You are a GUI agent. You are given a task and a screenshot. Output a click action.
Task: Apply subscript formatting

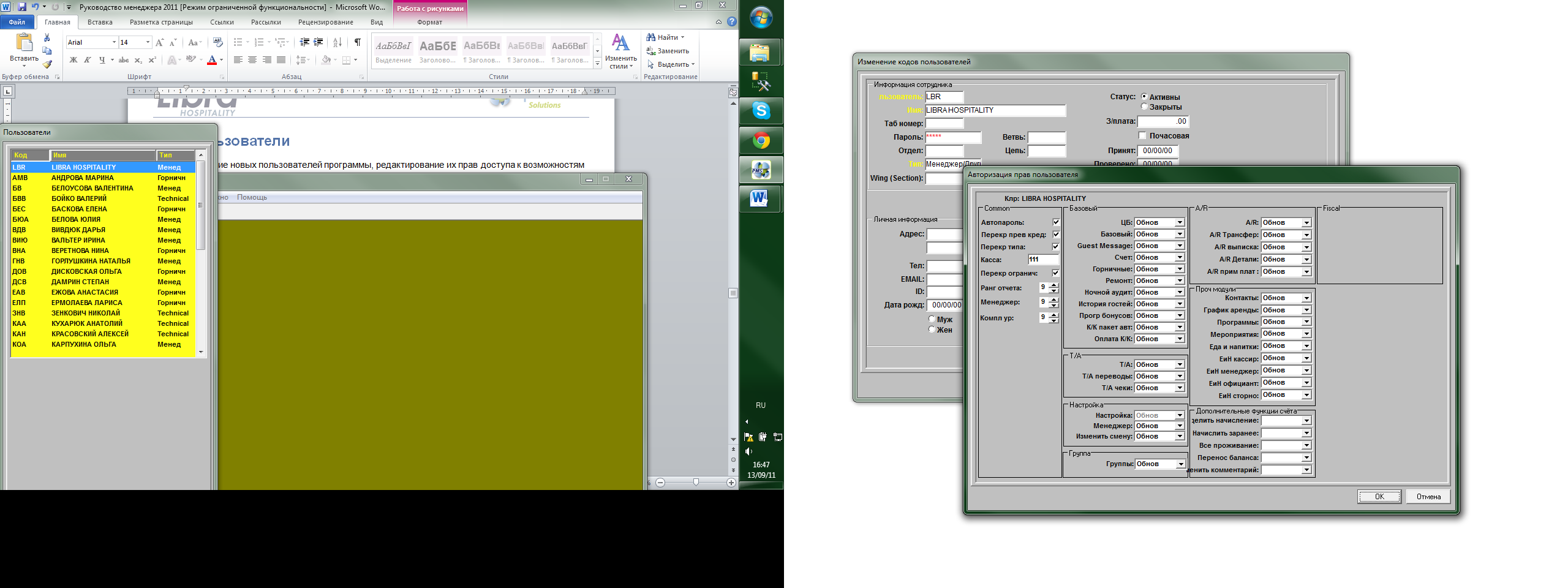click(138, 60)
